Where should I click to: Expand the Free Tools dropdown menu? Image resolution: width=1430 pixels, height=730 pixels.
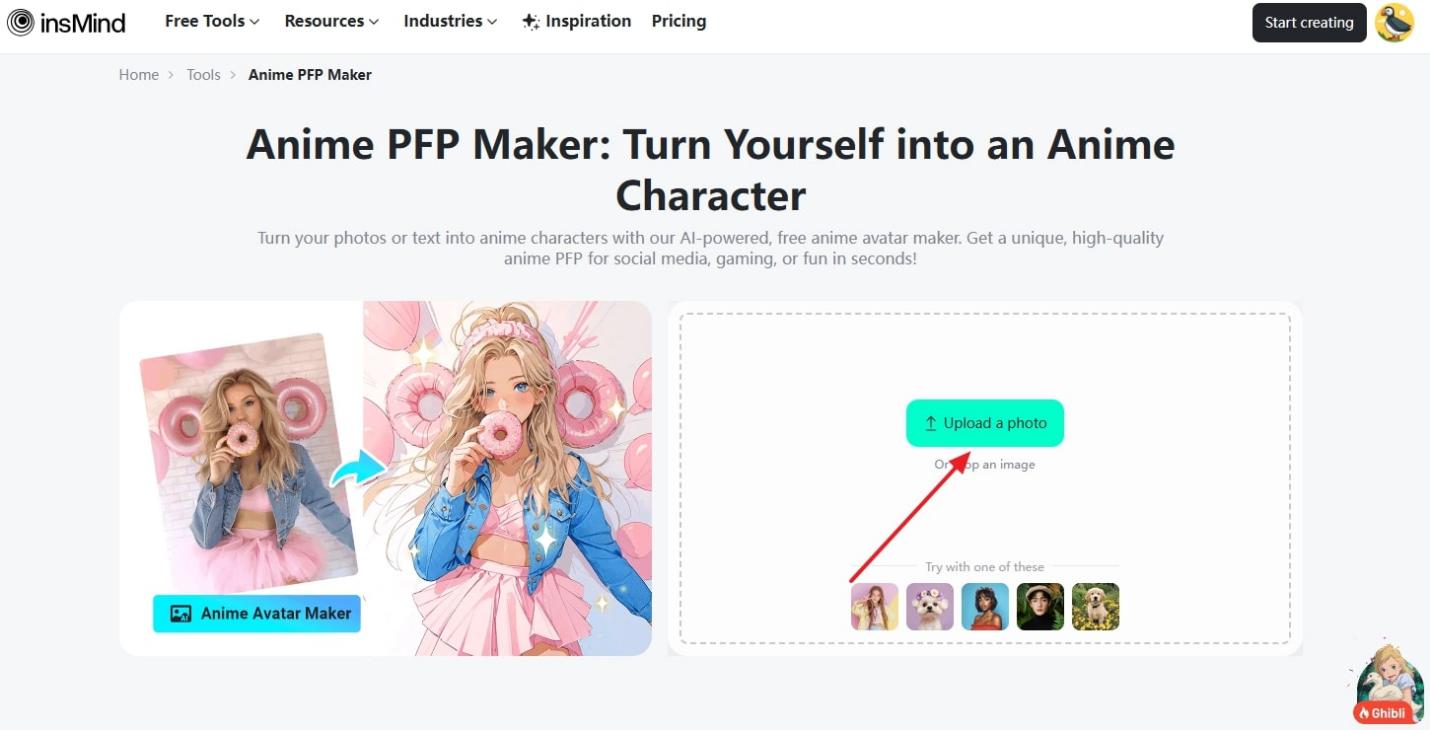[212, 21]
